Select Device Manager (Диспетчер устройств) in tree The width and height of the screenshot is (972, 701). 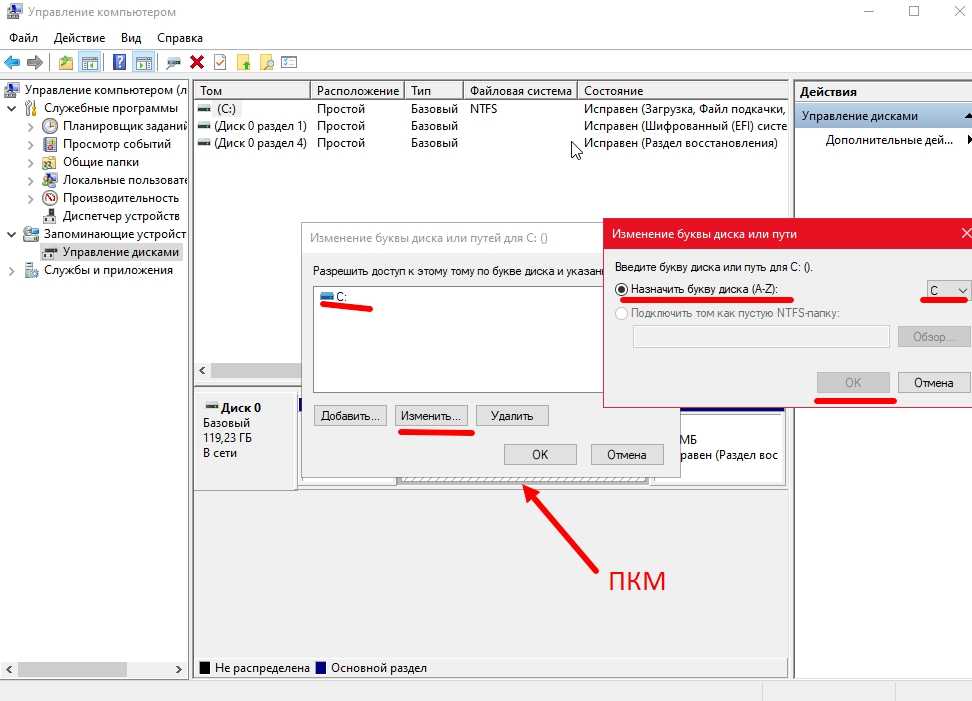[x=120, y=216]
